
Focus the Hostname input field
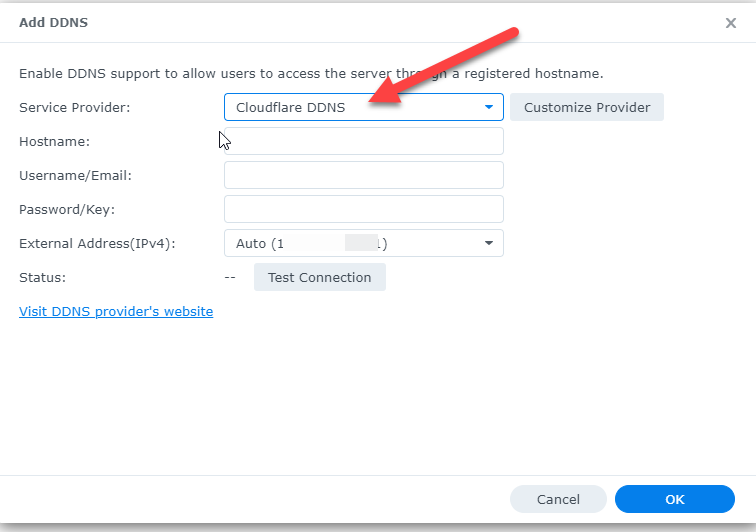tap(364, 141)
